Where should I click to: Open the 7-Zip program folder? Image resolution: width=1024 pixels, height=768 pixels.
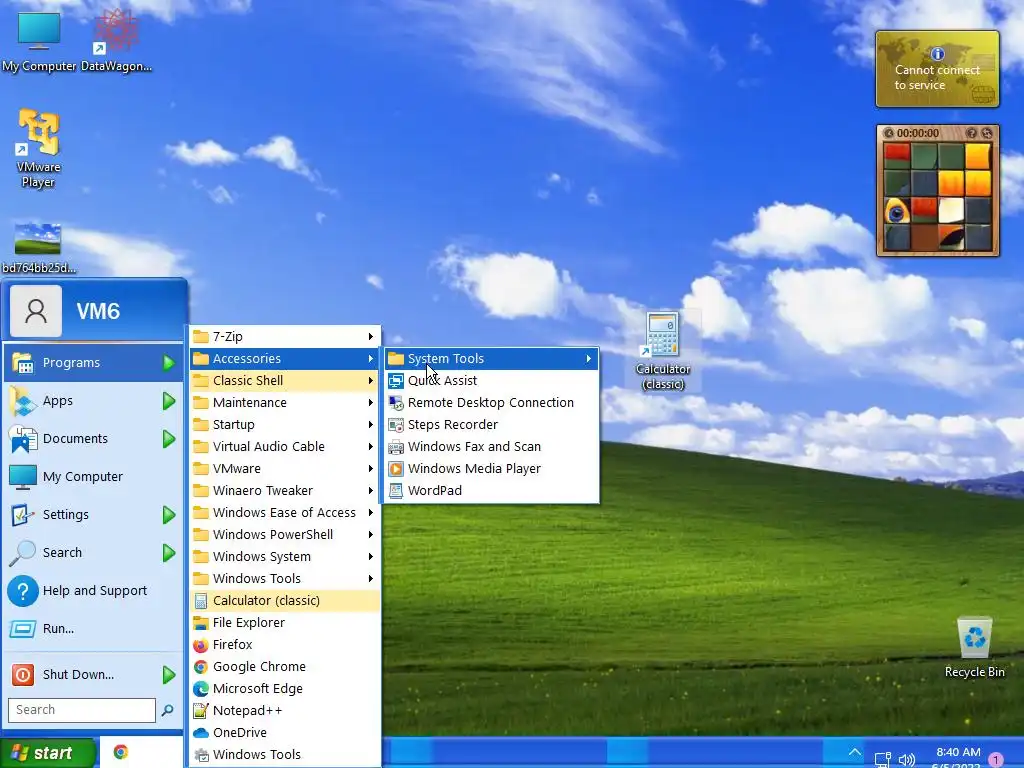(285, 336)
